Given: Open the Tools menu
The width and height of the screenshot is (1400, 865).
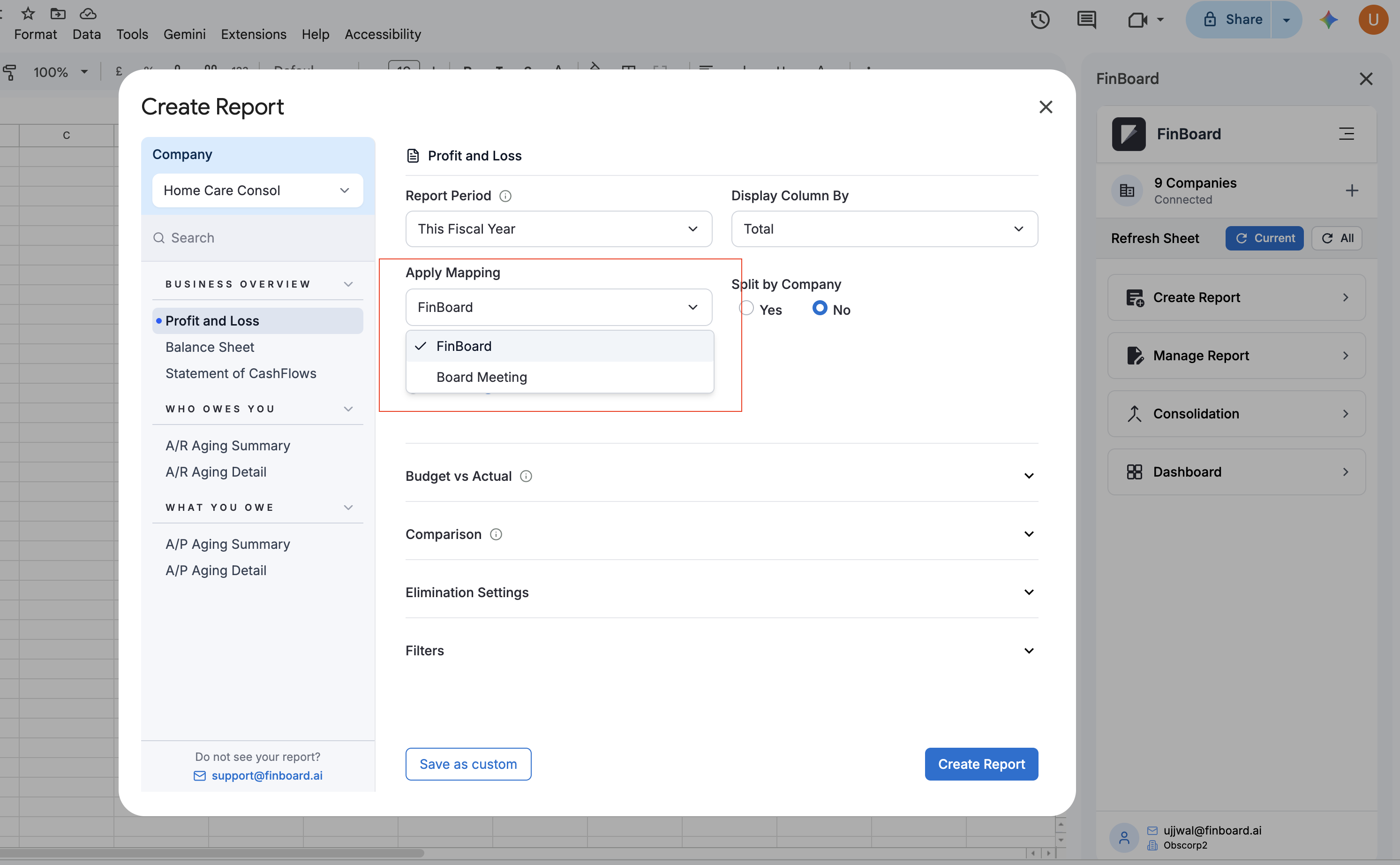Looking at the screenshot, I should [132, 34].
